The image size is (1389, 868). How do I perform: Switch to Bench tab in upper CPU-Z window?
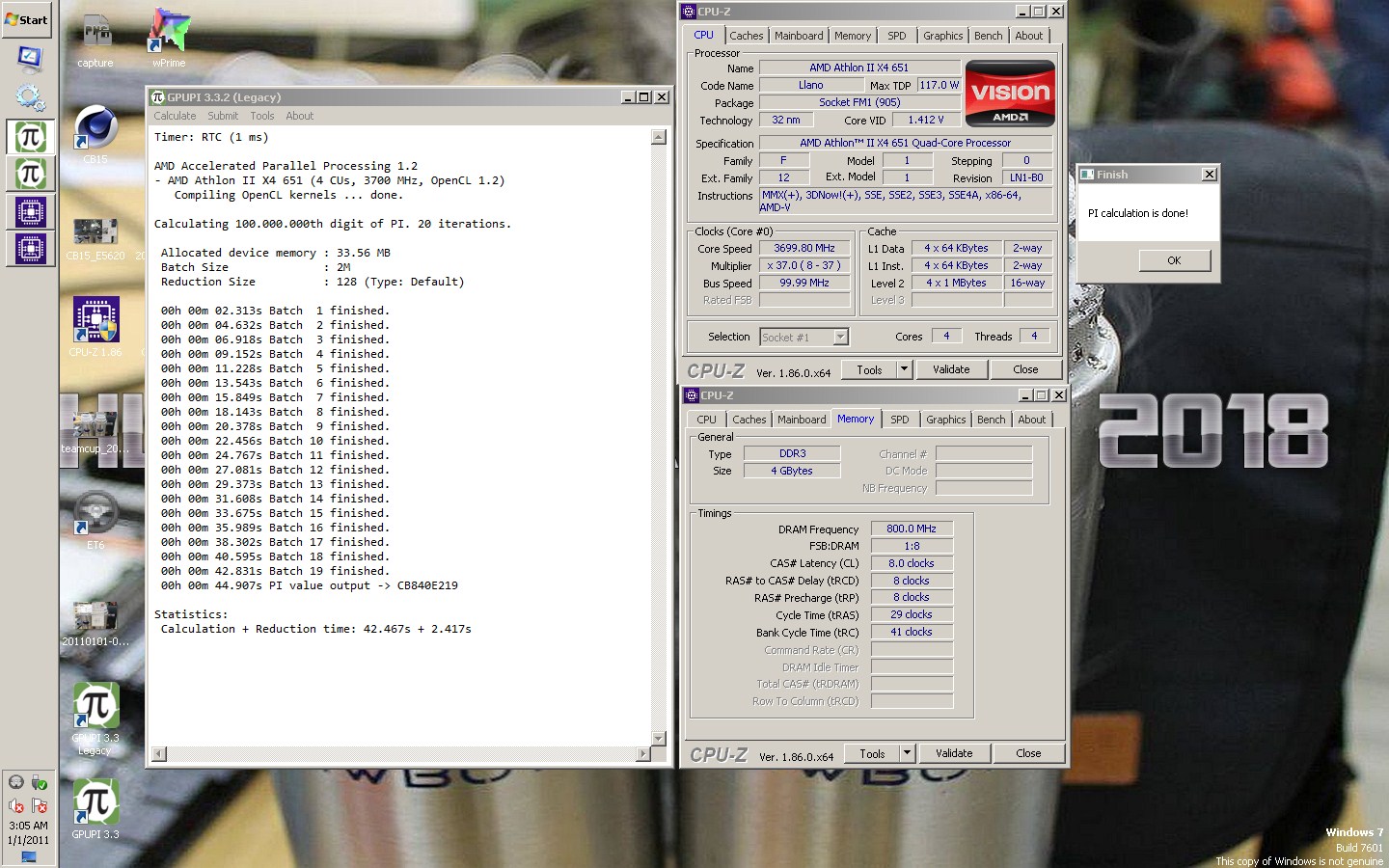tap(988, 36)
